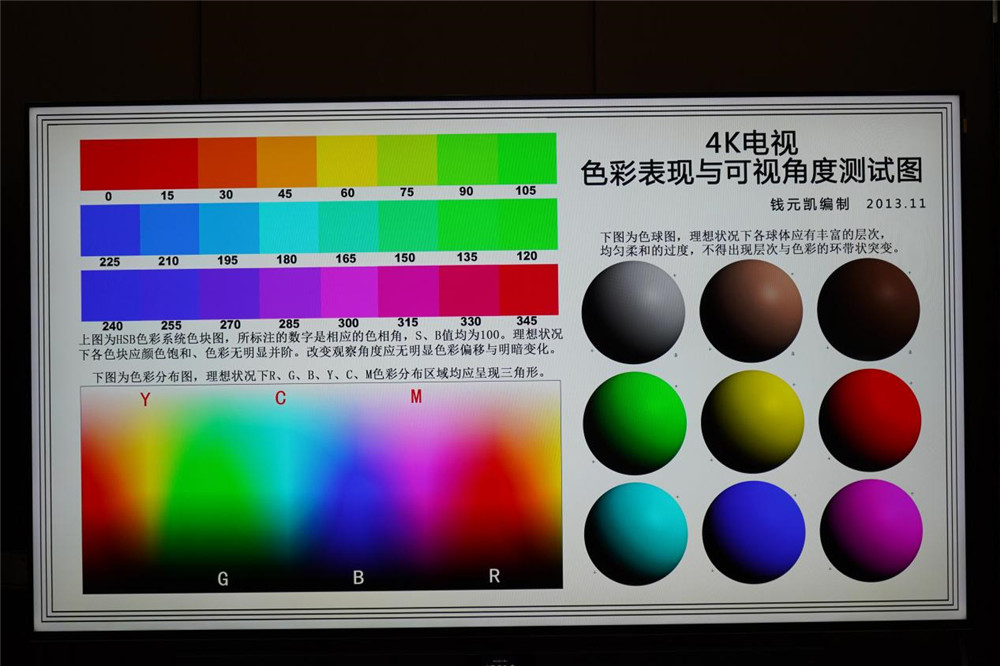Click the cyan sphere in the bottom row

[637, 531]
